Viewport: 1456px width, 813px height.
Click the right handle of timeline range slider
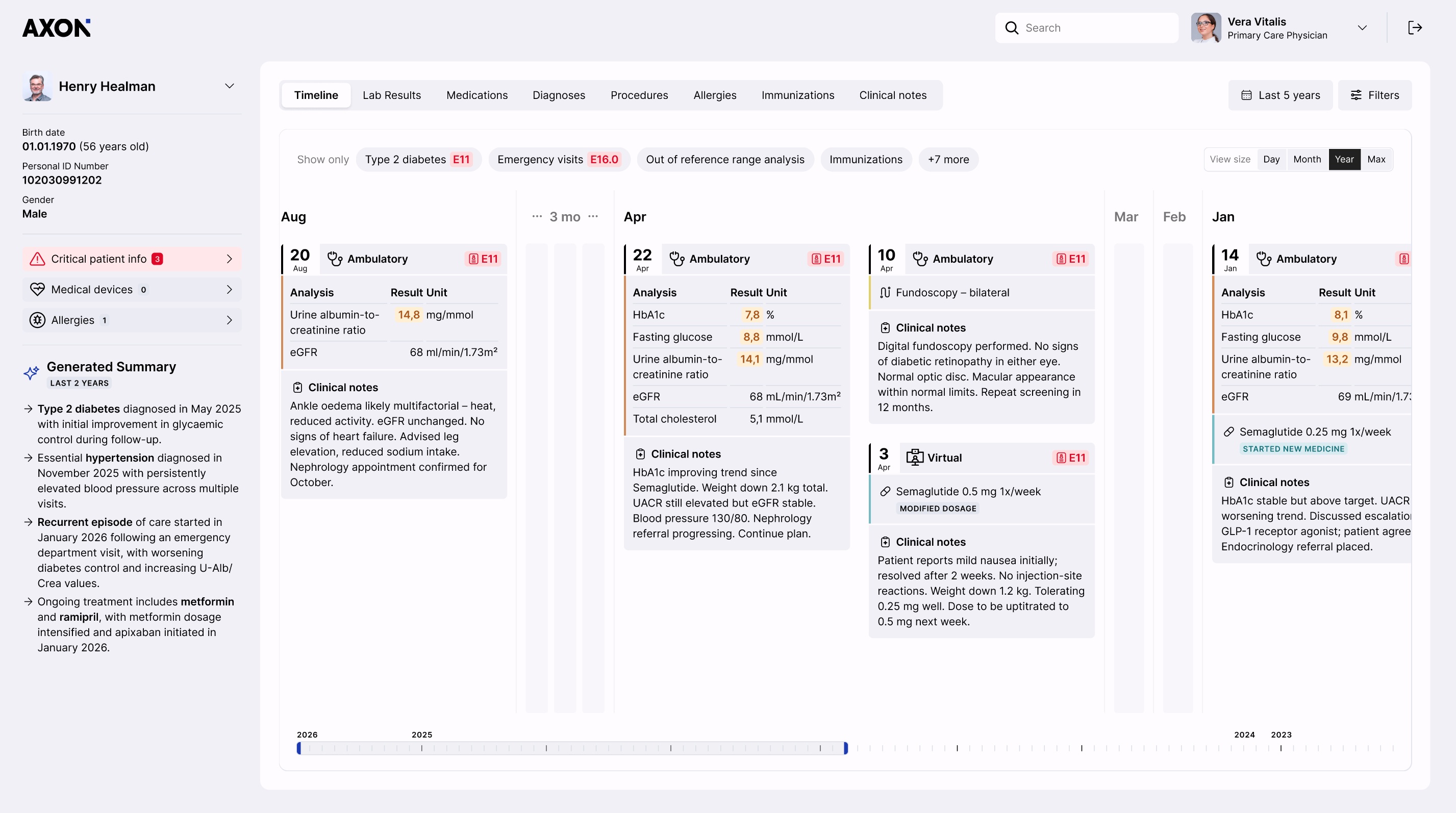pos(845,748)
